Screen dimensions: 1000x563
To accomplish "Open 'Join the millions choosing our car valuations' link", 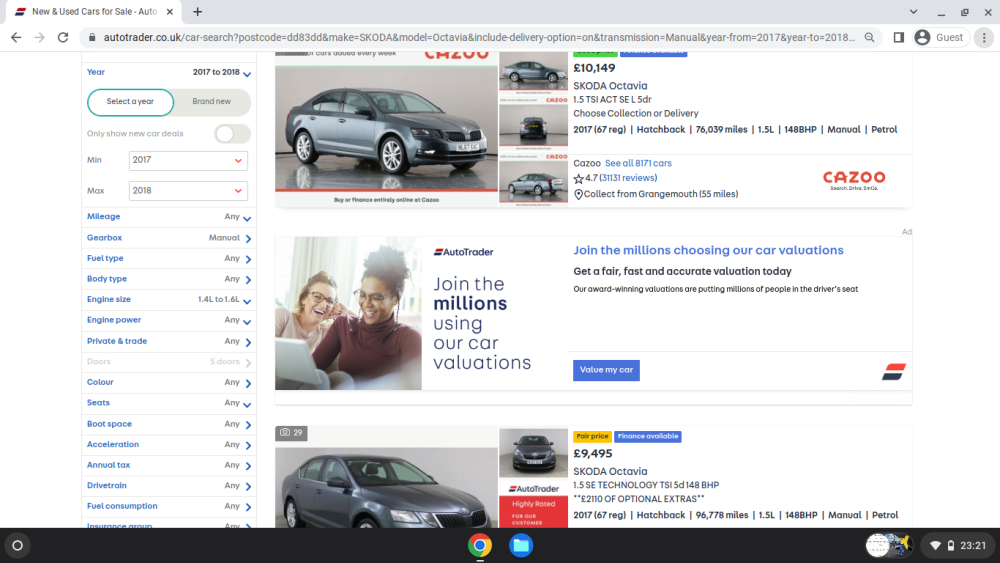I will (x=708, y=251).
